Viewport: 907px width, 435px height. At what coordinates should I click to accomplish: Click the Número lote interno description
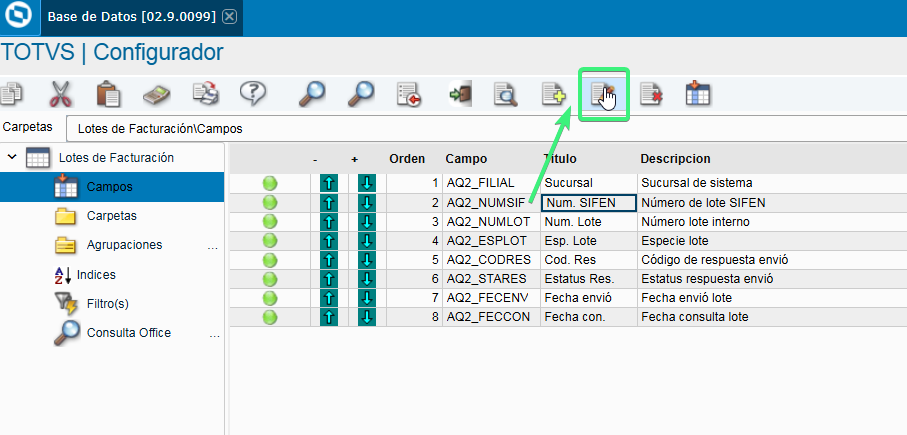pyautogui.click(x=695, y=222)
